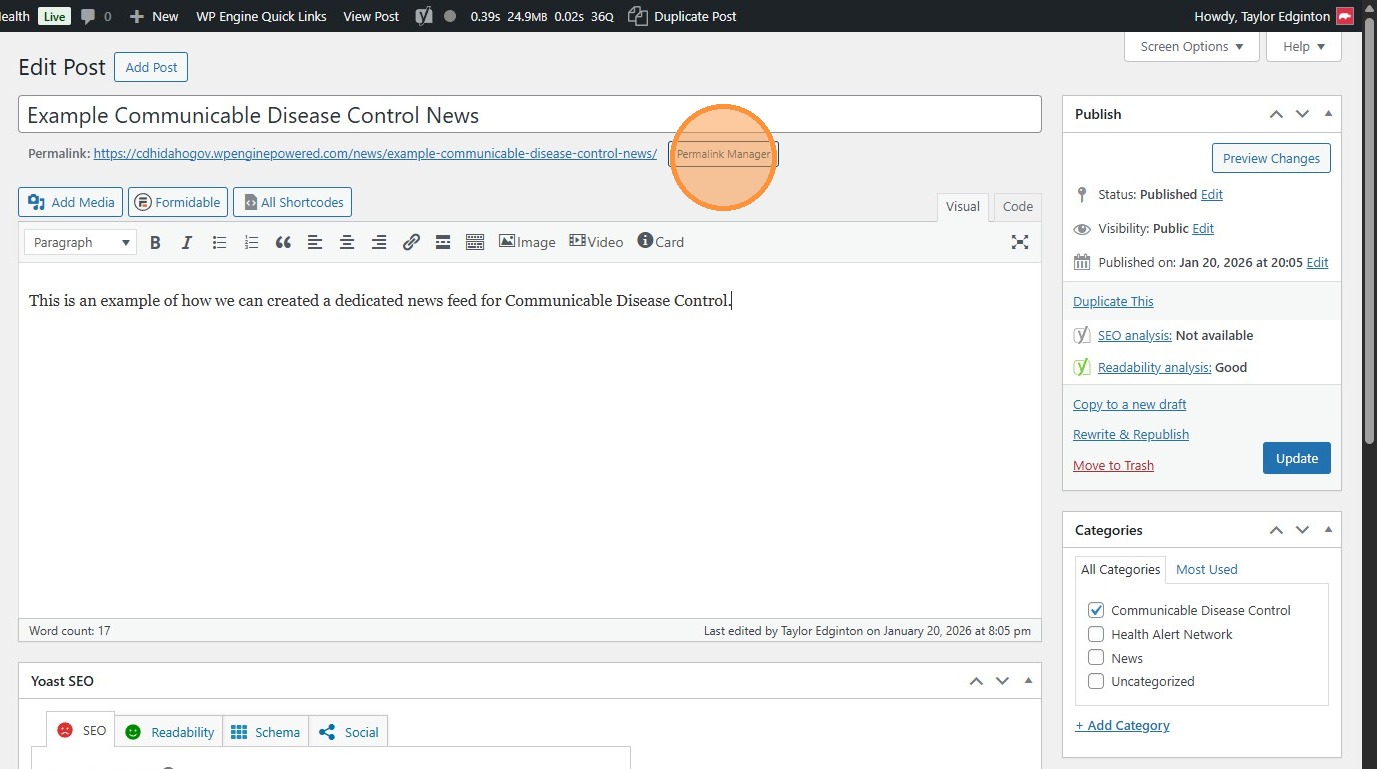The width and height of the screenshot is (1377, 769).
Task: Align text center
Action: tap(347, 242)
